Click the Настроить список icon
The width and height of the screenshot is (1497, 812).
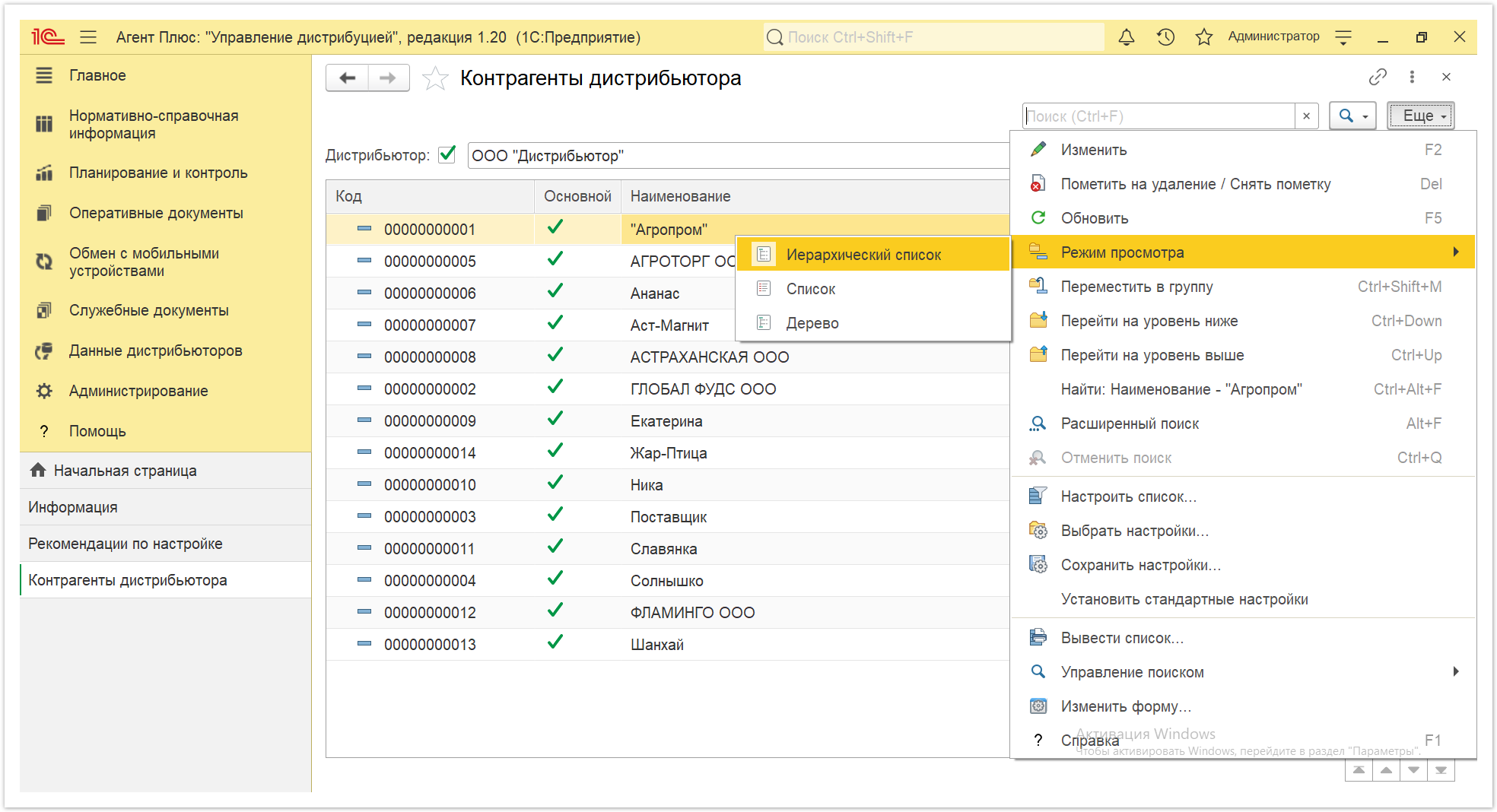point(1038,496)
